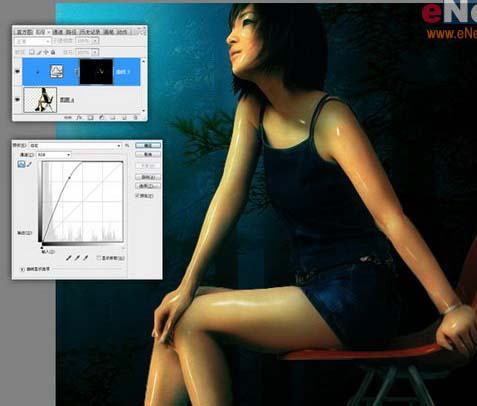Screen dimensions: 477x406
Task: Confirm Curves with the OK button
Action: click(148, 145)
